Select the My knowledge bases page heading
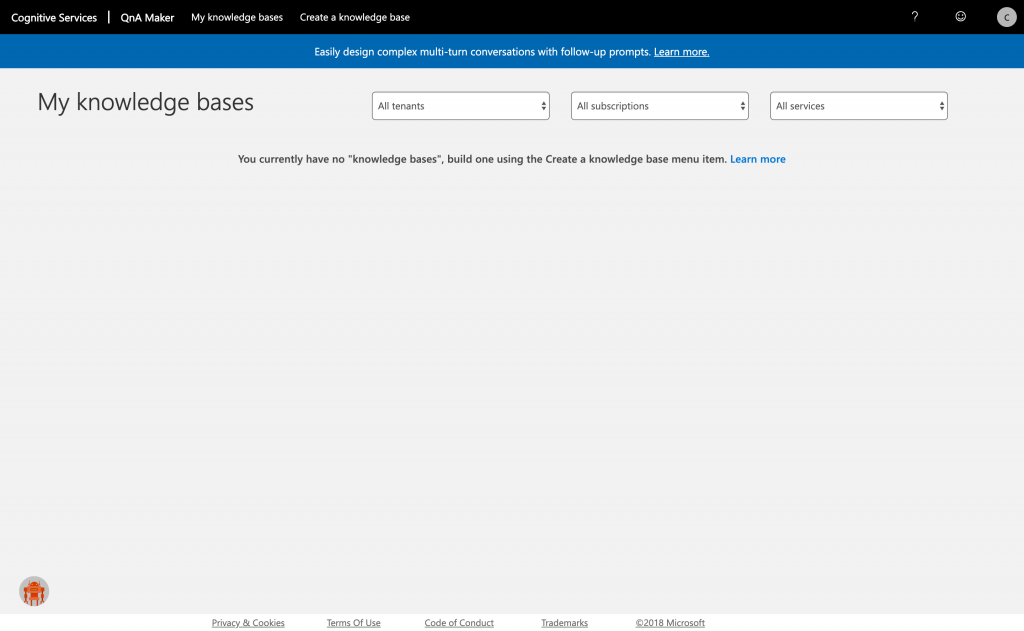Image resolution: width=1024 pixels, height=631 pixels. coord(146,102)
